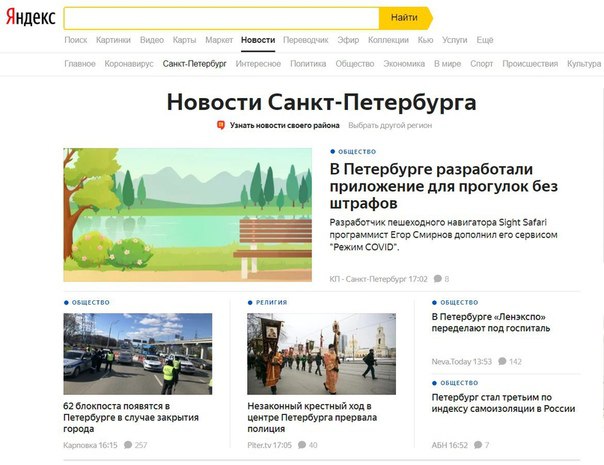Viewport: 604px width, 465px height.
Task: Open the Поиск service tab
Action: (x=76, y=40)
